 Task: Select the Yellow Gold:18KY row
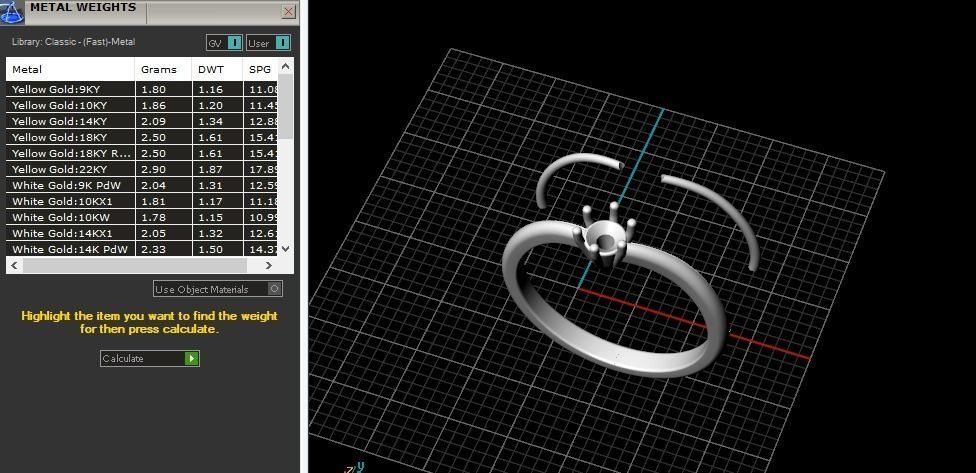point(142,137)
